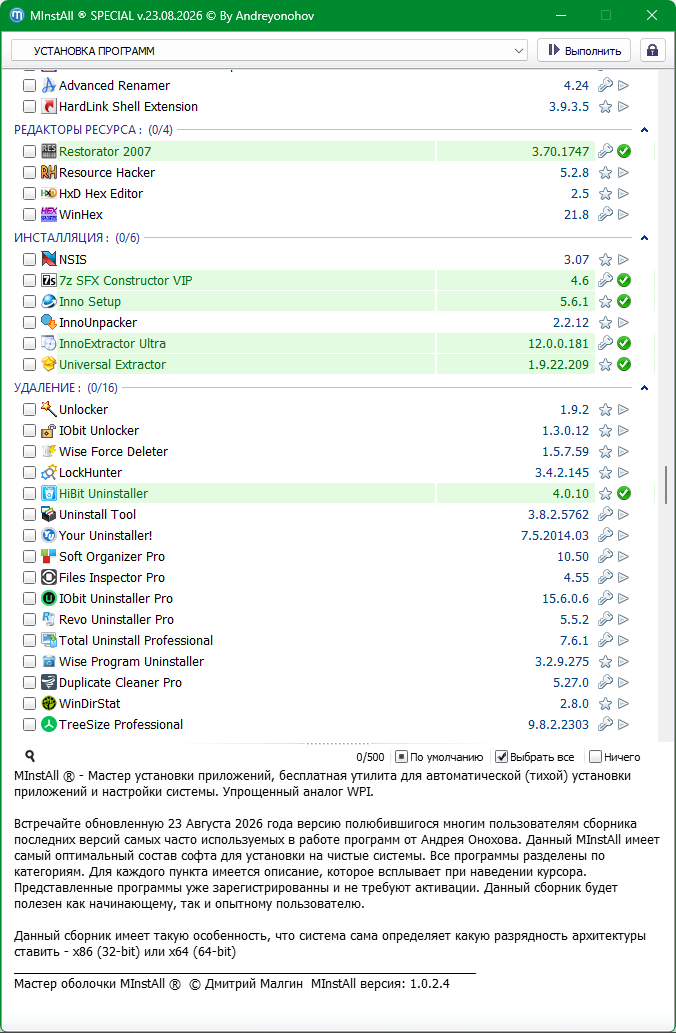Select the NSIS checkbox
Image resolution: width=676 pixels, height=1033 pixels.
click(x=29, y=260)
